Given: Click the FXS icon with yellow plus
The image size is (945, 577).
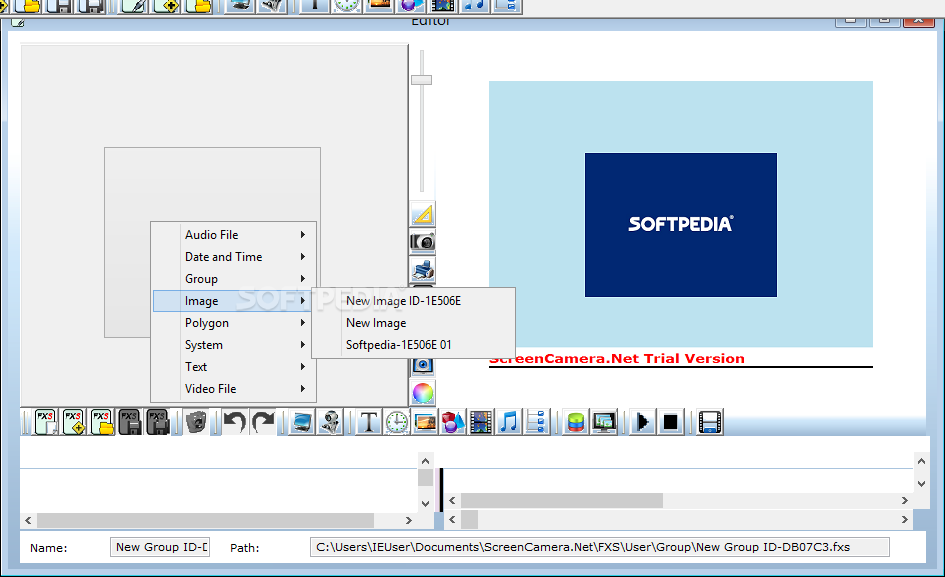Looking at the screenshot, I should pyautogui.click(x=74, y=422).
